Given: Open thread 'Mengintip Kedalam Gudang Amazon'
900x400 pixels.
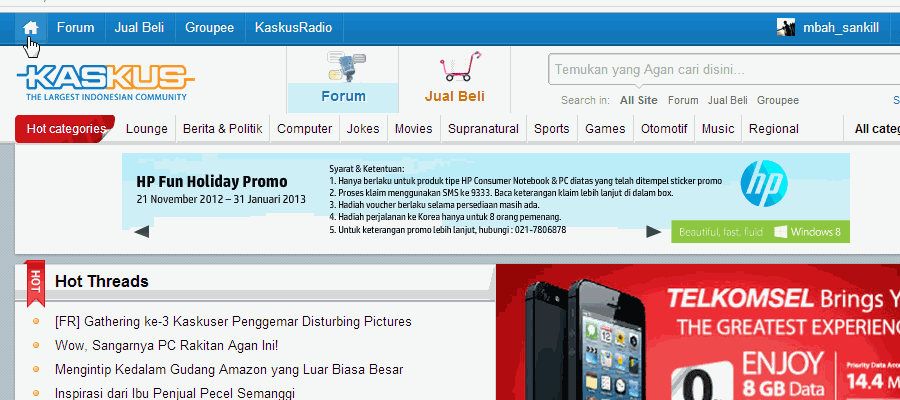Looking at the screenshot, I should 229,370.
